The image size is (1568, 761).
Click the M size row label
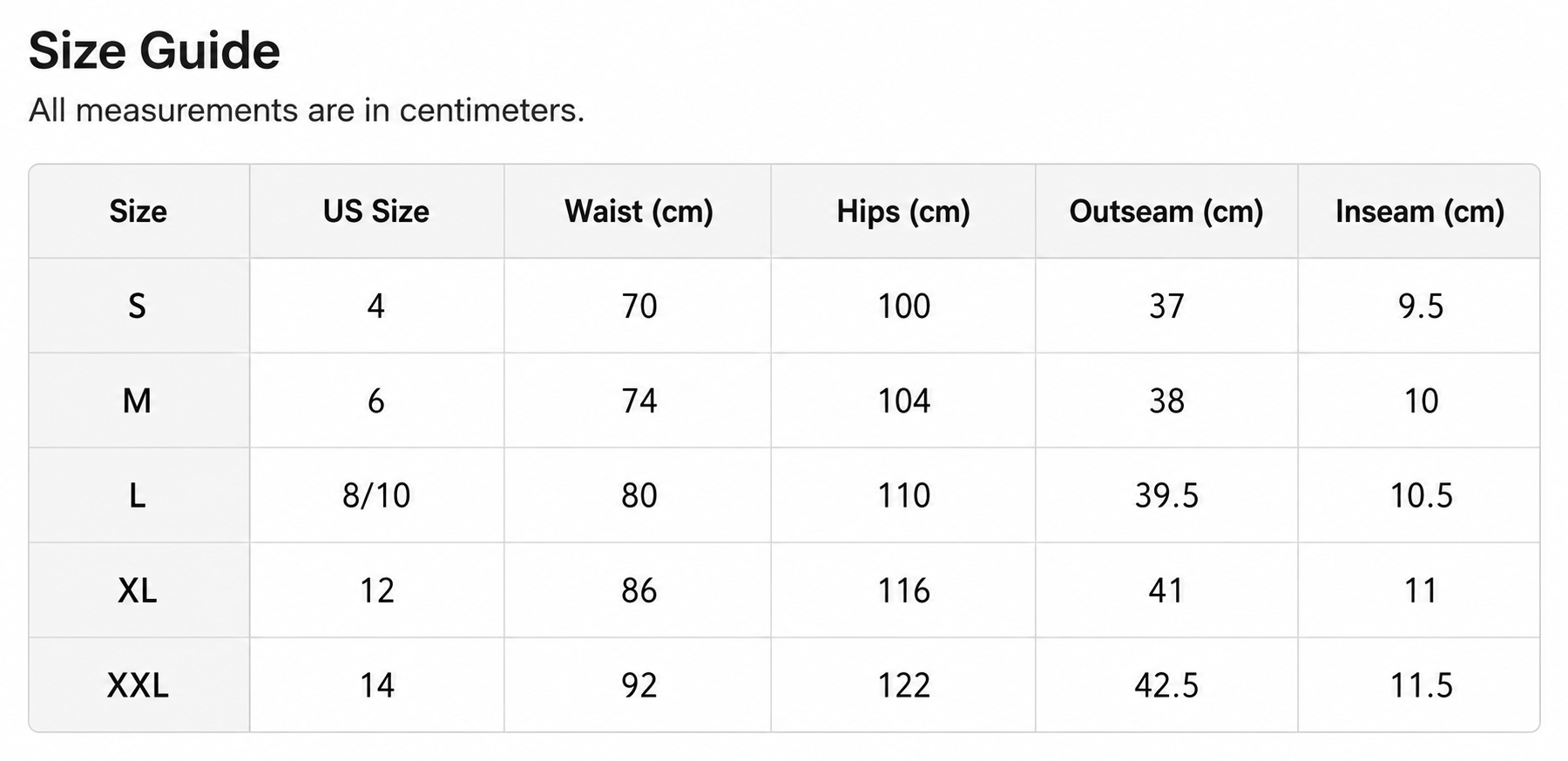coord(137,401)
